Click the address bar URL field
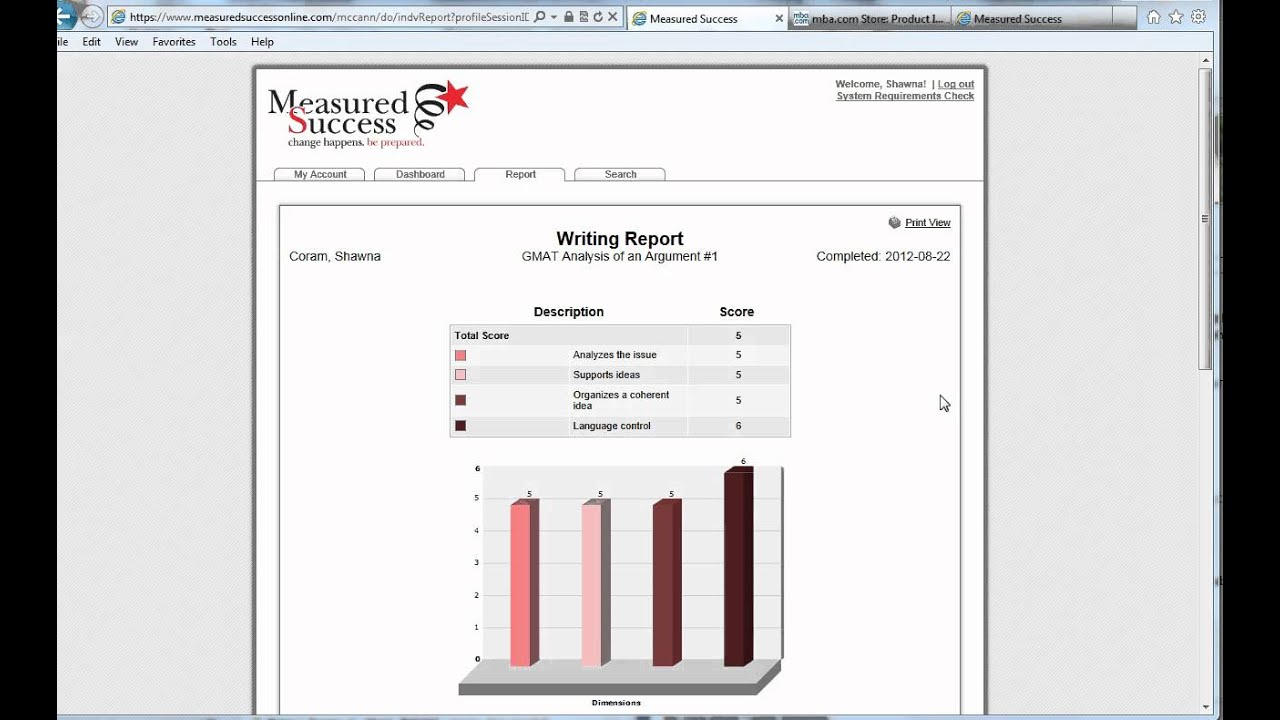Viewport: 1280px width, 720px height. (328, 17)
